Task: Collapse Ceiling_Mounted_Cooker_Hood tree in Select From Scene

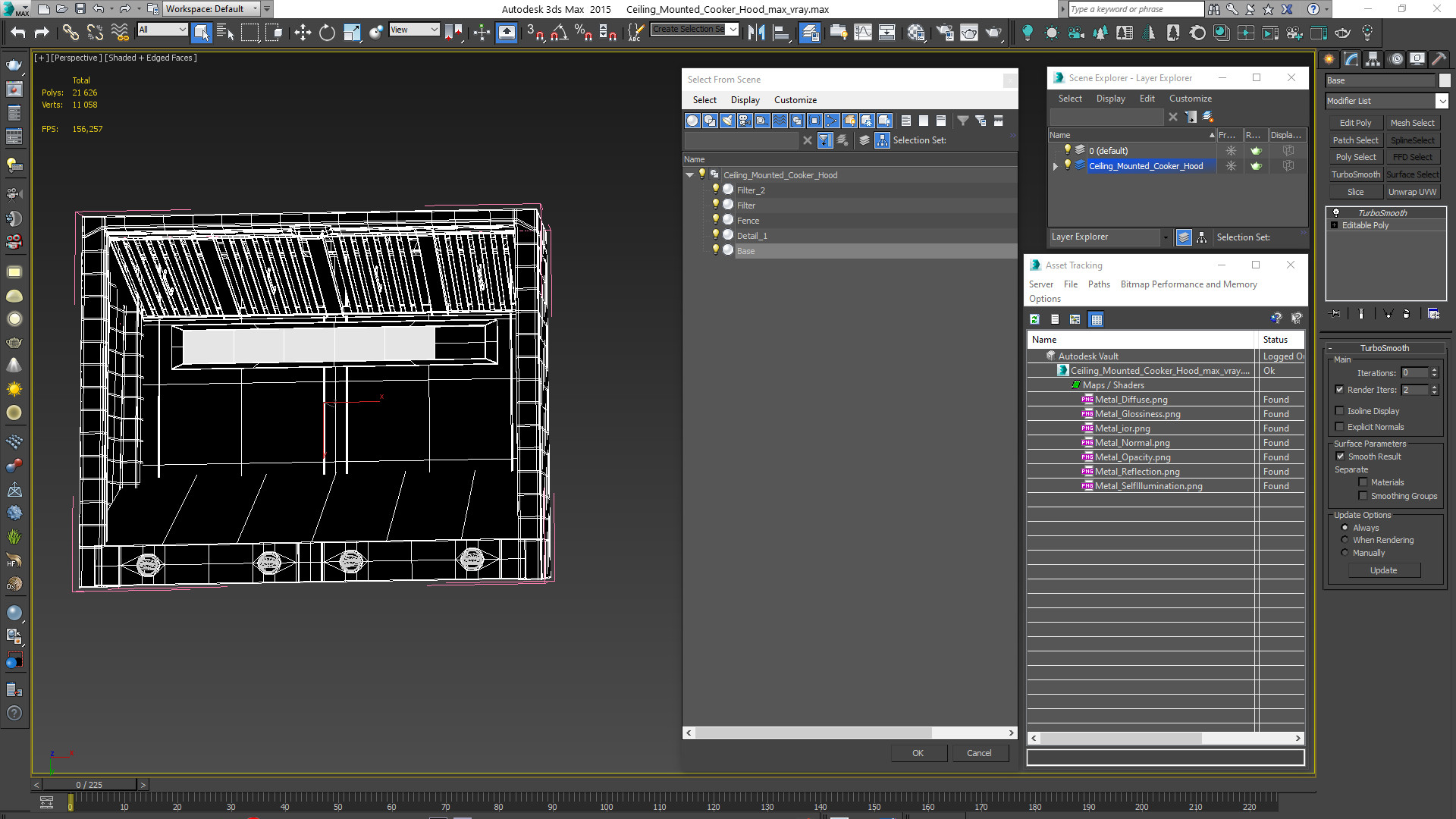Action: 690,175
